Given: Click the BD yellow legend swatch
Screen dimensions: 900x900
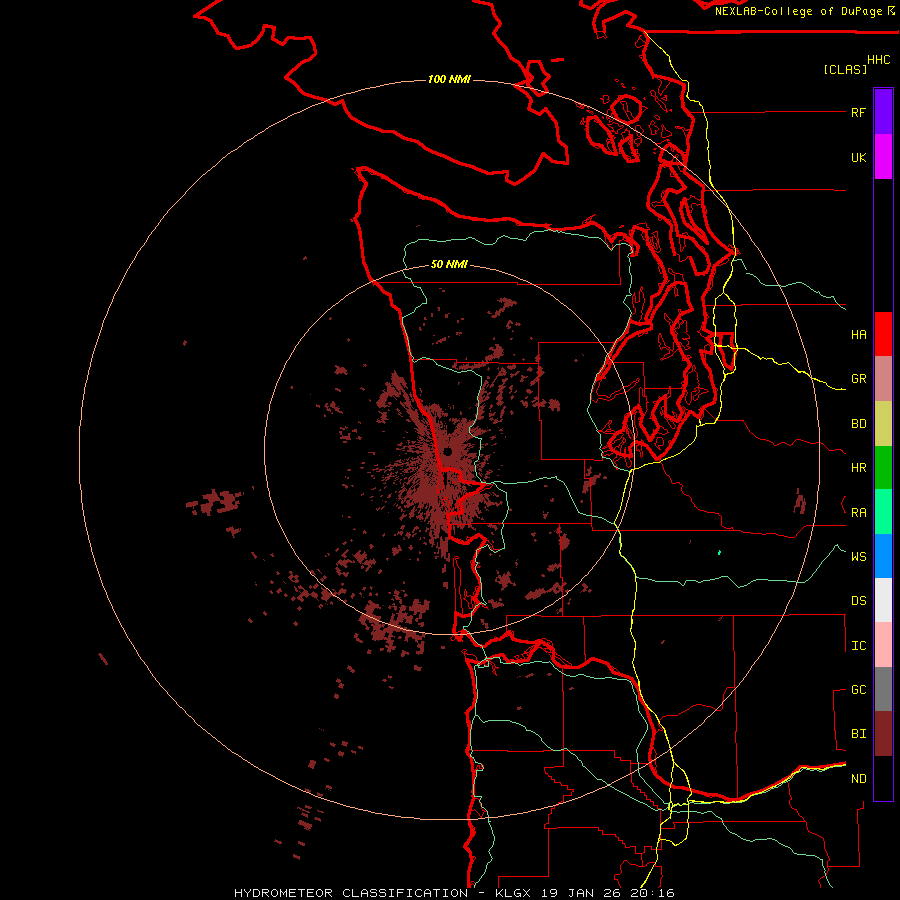Looking at the screenshot, I should coord(883,424).
